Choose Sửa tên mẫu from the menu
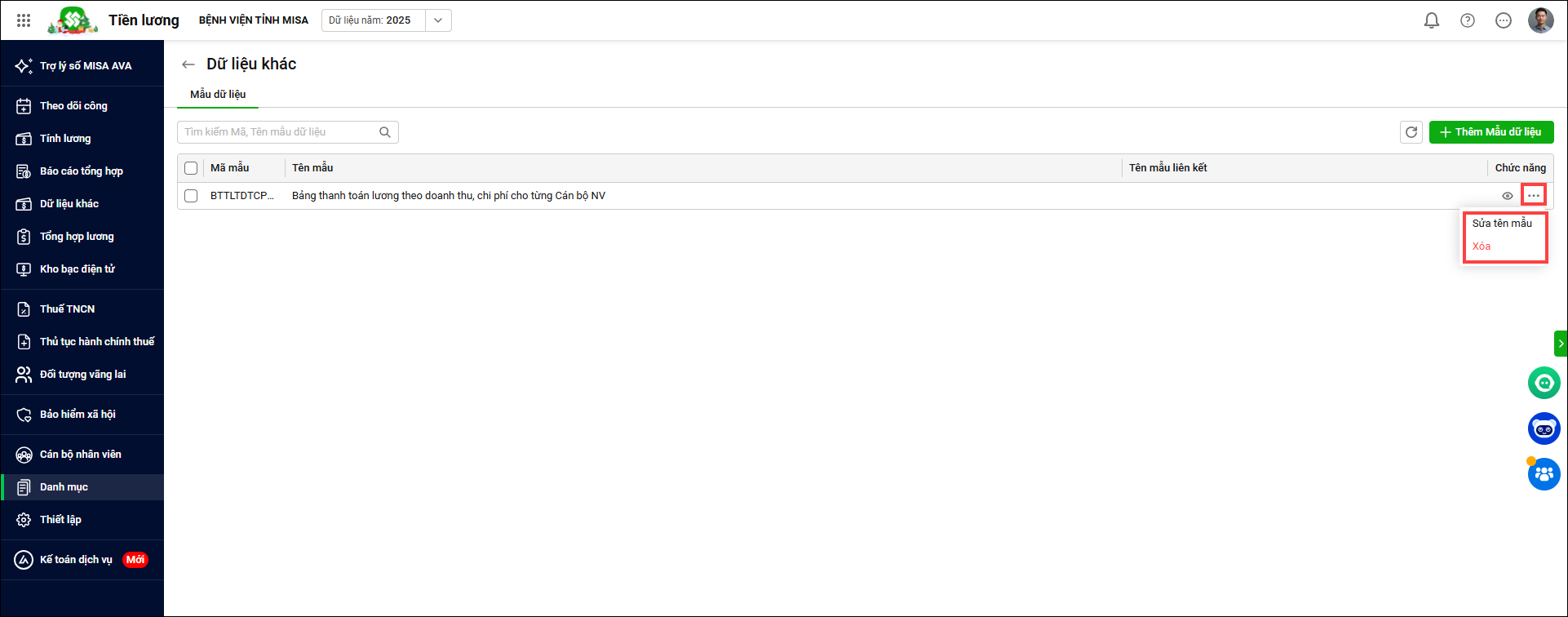Viewport: 1568px width, 617px height. click(1502, 223)
